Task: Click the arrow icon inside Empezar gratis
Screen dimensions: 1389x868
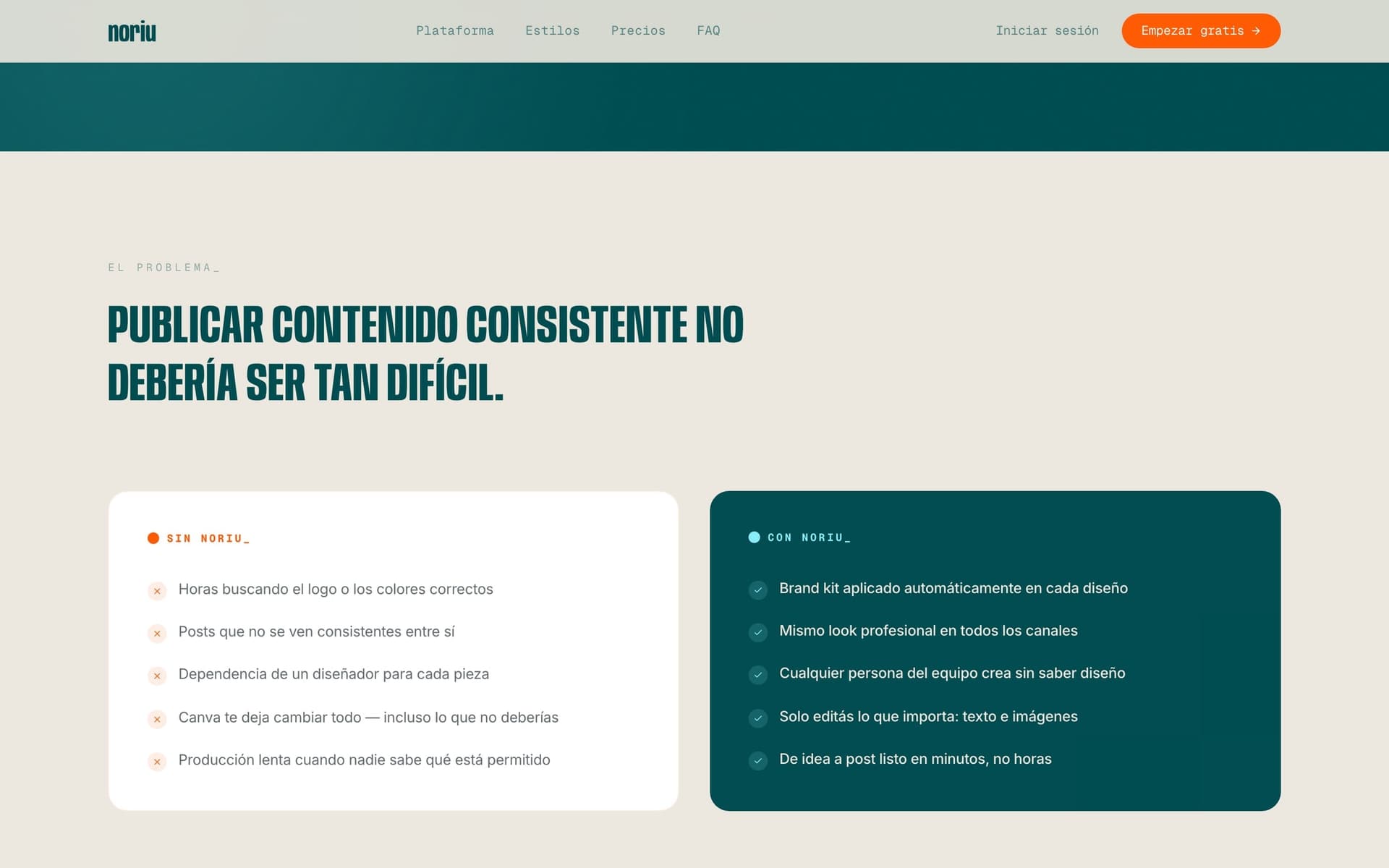Action: [x=1256, y=30]
